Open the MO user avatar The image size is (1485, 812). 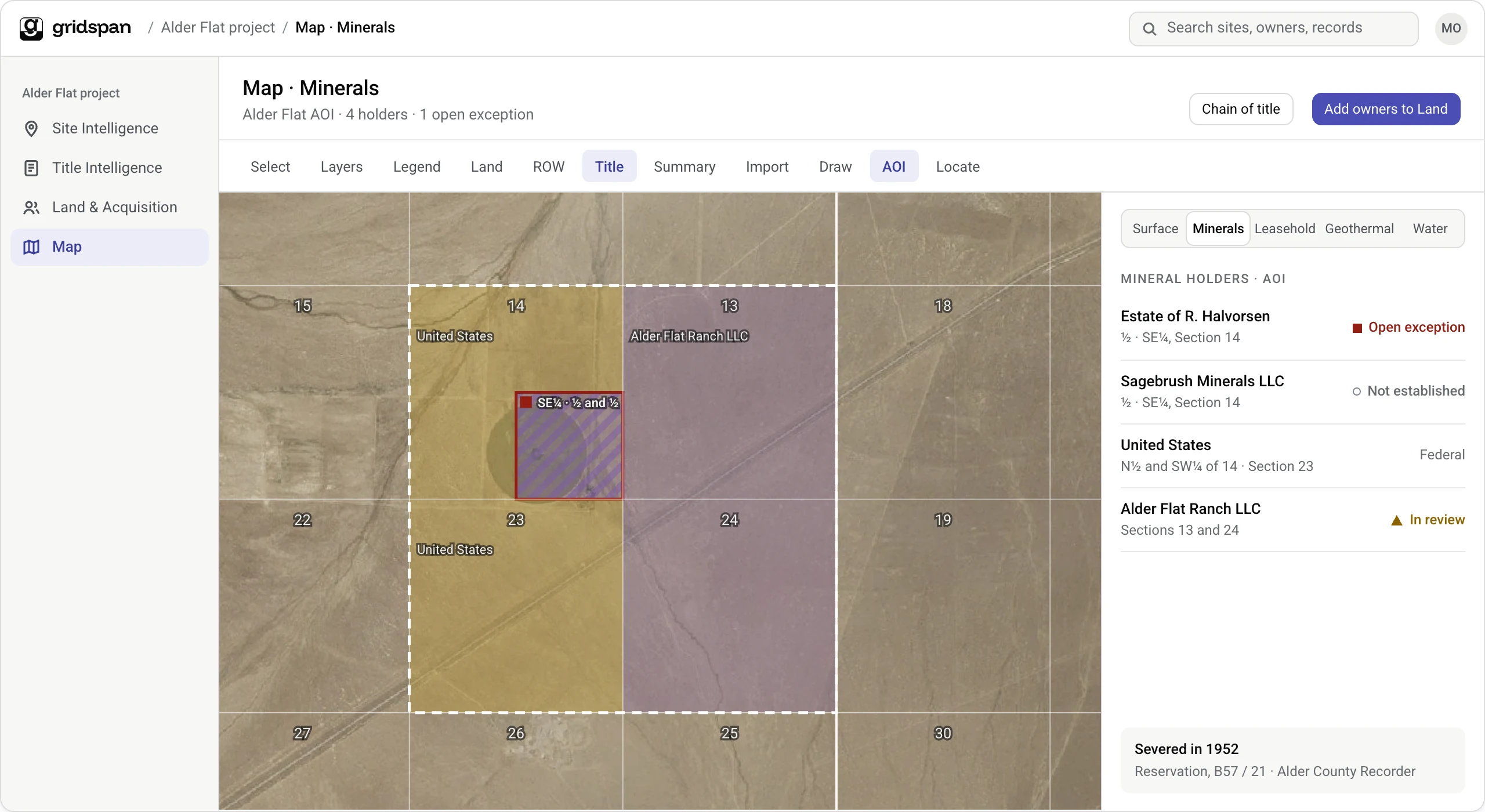pos(1451,28)
